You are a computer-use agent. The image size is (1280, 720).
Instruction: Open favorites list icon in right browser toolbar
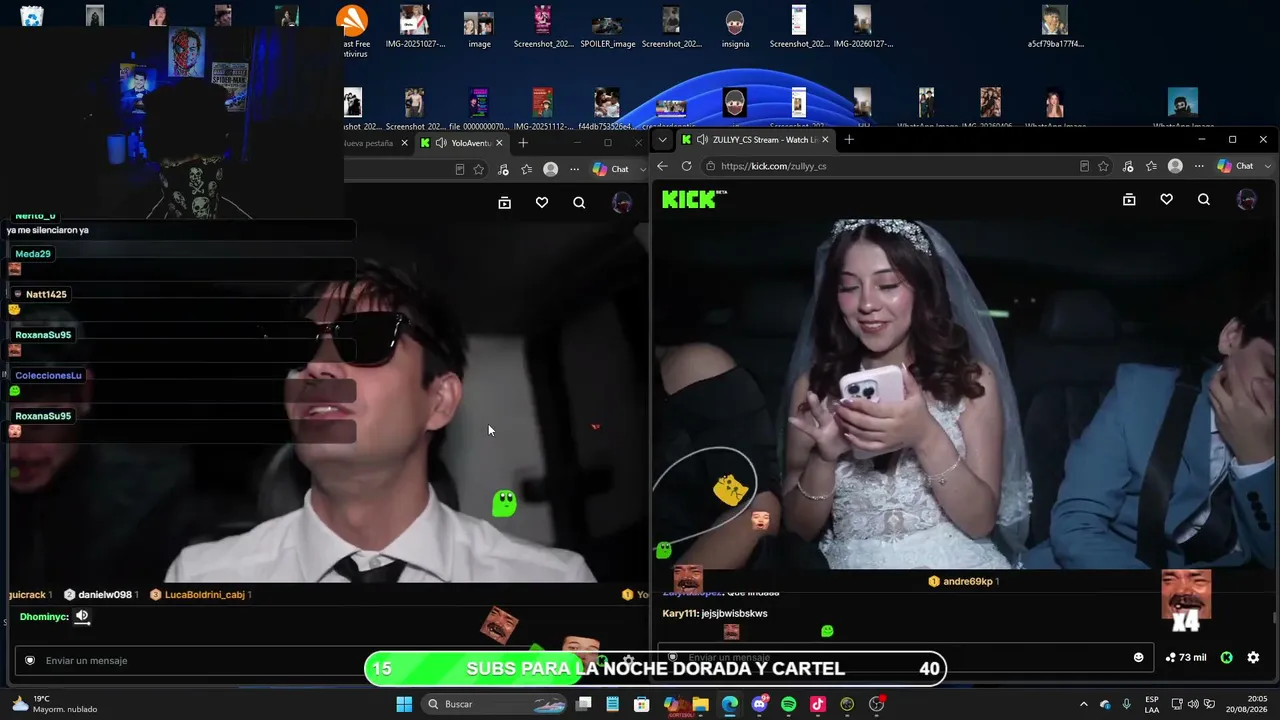click(x=1151, y=166)
